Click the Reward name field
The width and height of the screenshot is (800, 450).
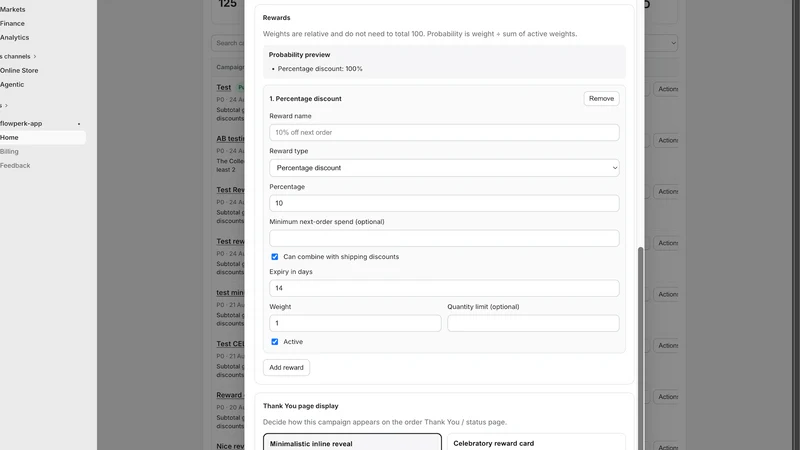[x=444, y=133]
